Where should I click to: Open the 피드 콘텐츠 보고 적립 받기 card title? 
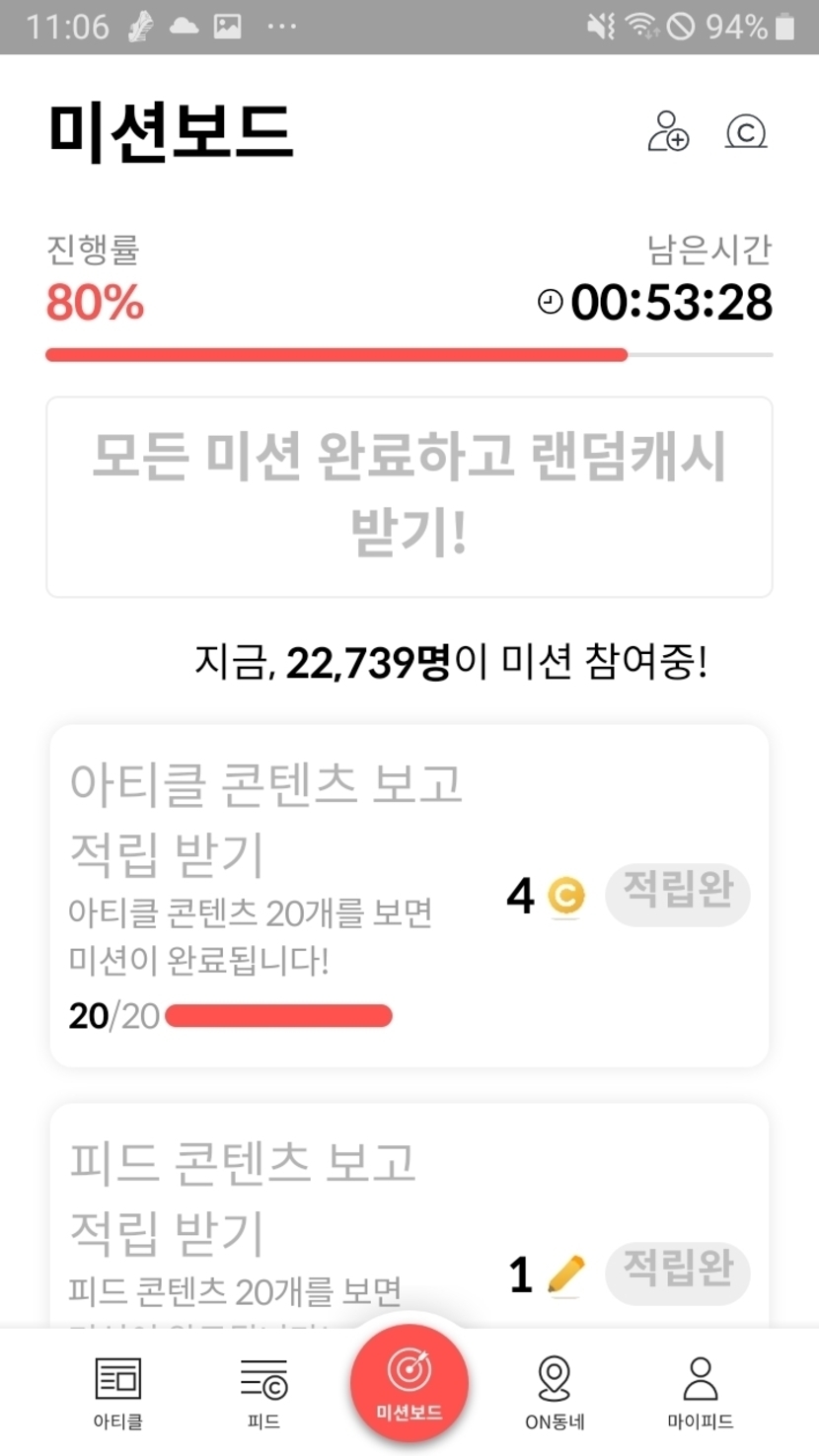coord(243,1197)
